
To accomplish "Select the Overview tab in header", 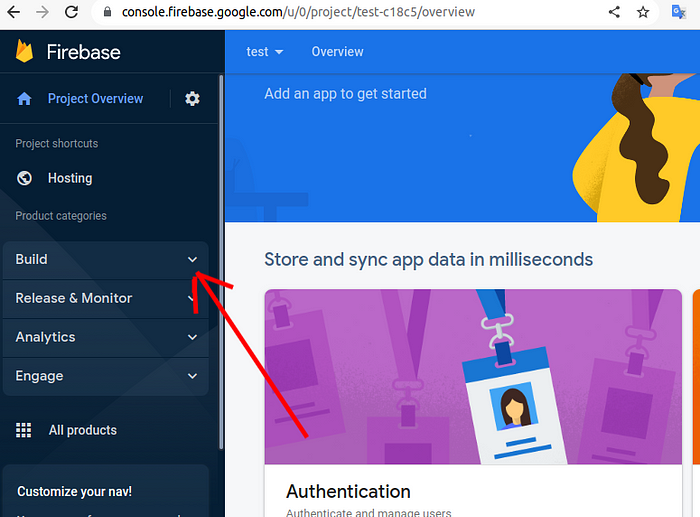I will point(338,52).
